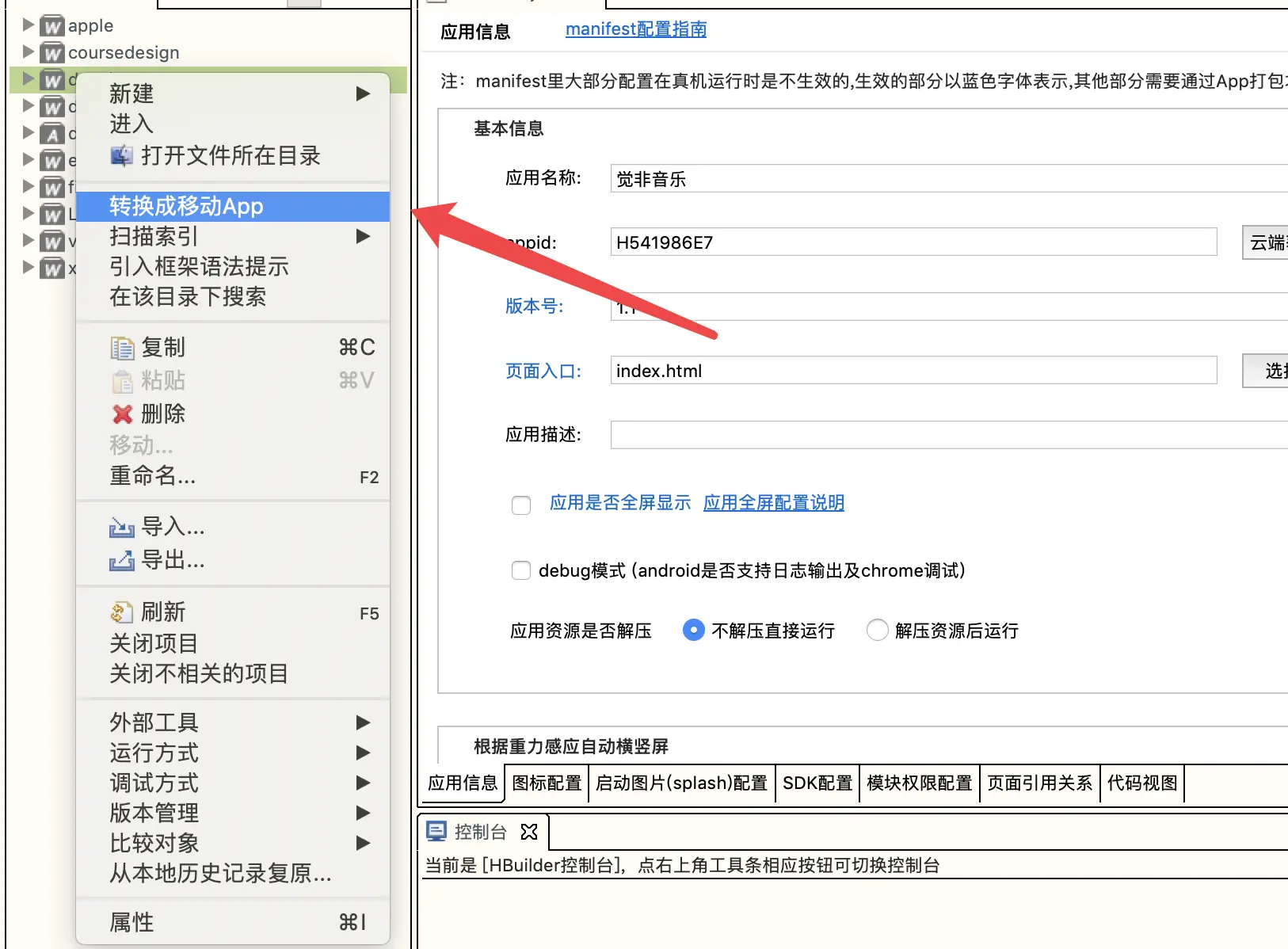Select the 解压资源后运行 radio button
Image resolution: width=1288 pixels, height=949 pixels.
pyautogui.click(x=877, y=630)
